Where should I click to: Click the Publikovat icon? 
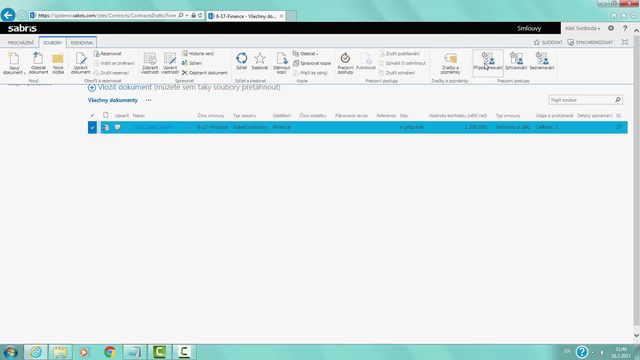pos(366,58)
